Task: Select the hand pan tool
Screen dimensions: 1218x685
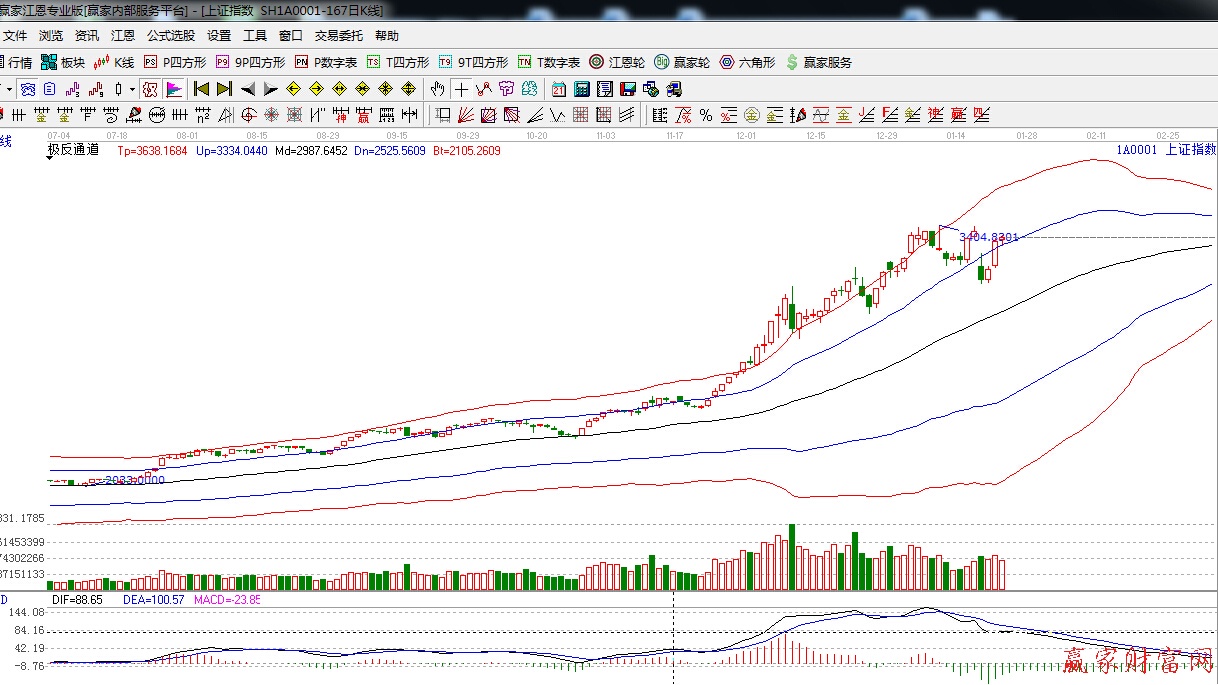Action: pyautogui.click(x=437, y=89)
